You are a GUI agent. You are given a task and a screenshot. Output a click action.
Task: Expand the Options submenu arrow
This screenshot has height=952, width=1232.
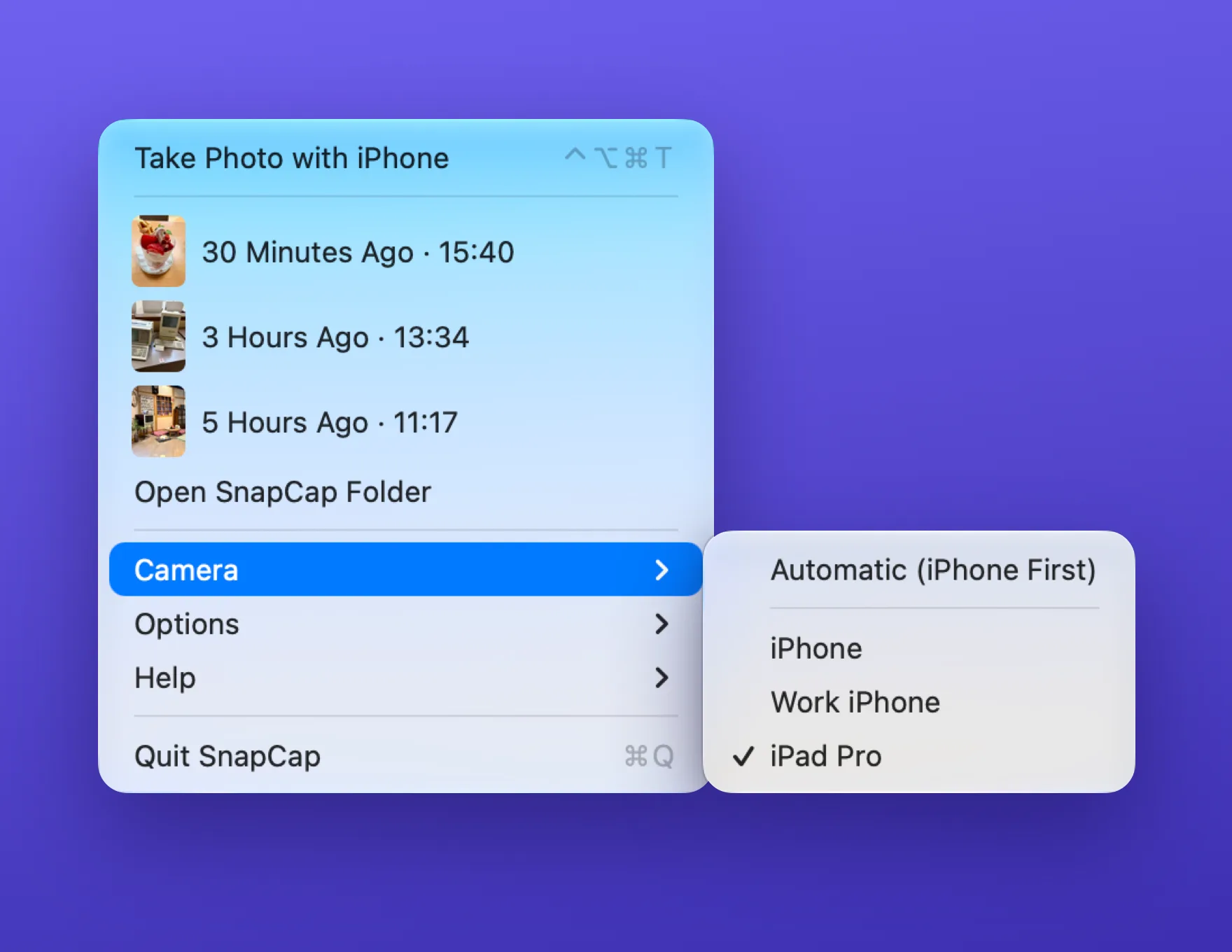pos(661,624)
